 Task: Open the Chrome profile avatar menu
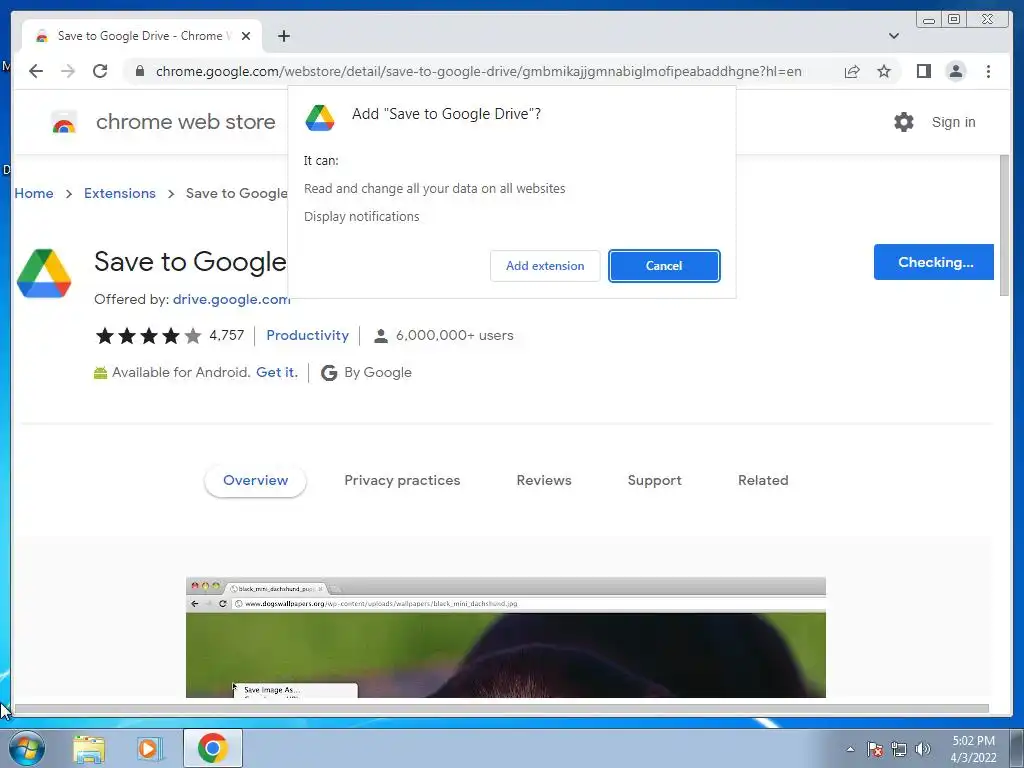point(955,71)
